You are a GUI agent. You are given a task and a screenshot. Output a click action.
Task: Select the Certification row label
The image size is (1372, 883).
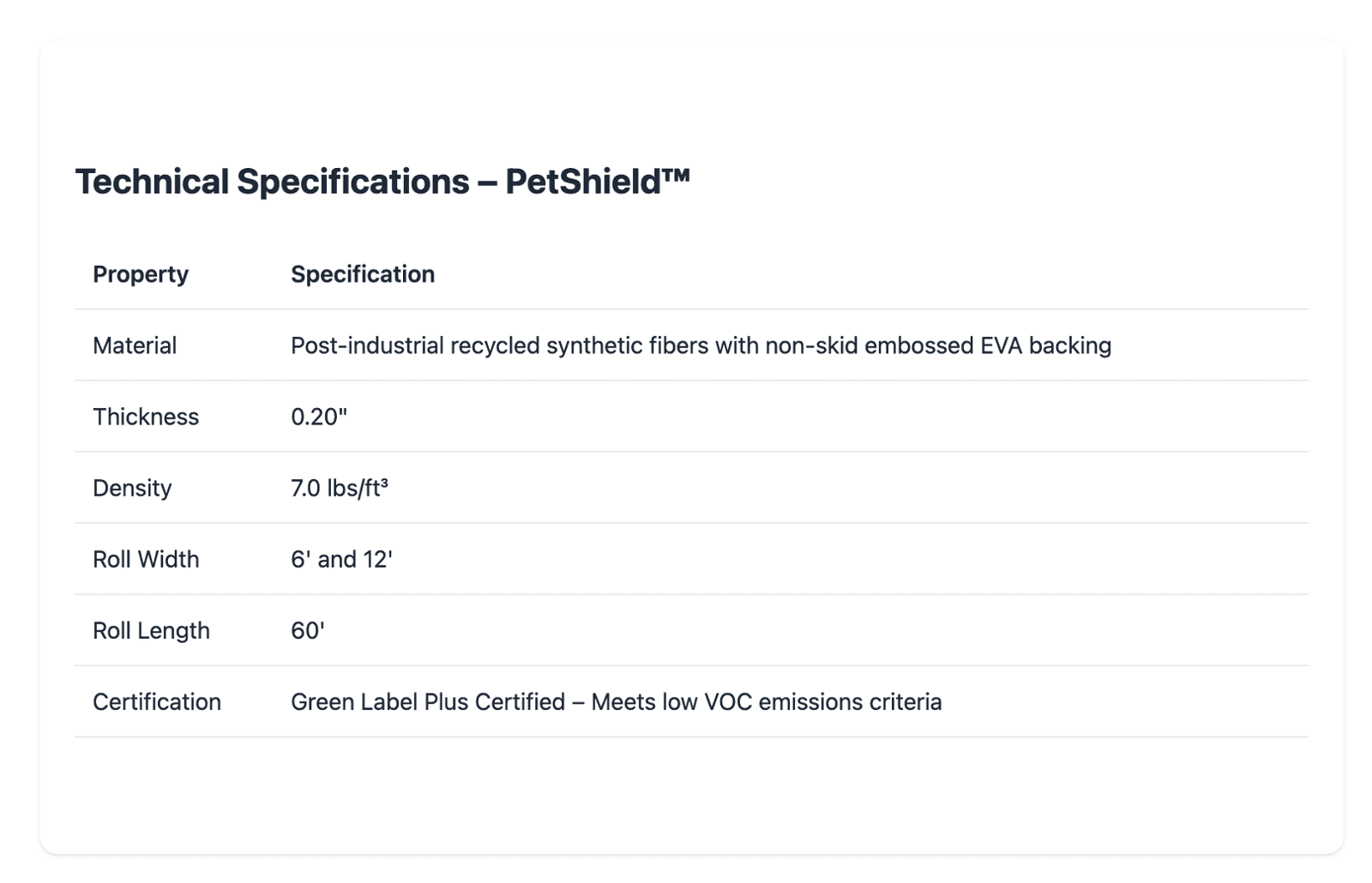157,701
